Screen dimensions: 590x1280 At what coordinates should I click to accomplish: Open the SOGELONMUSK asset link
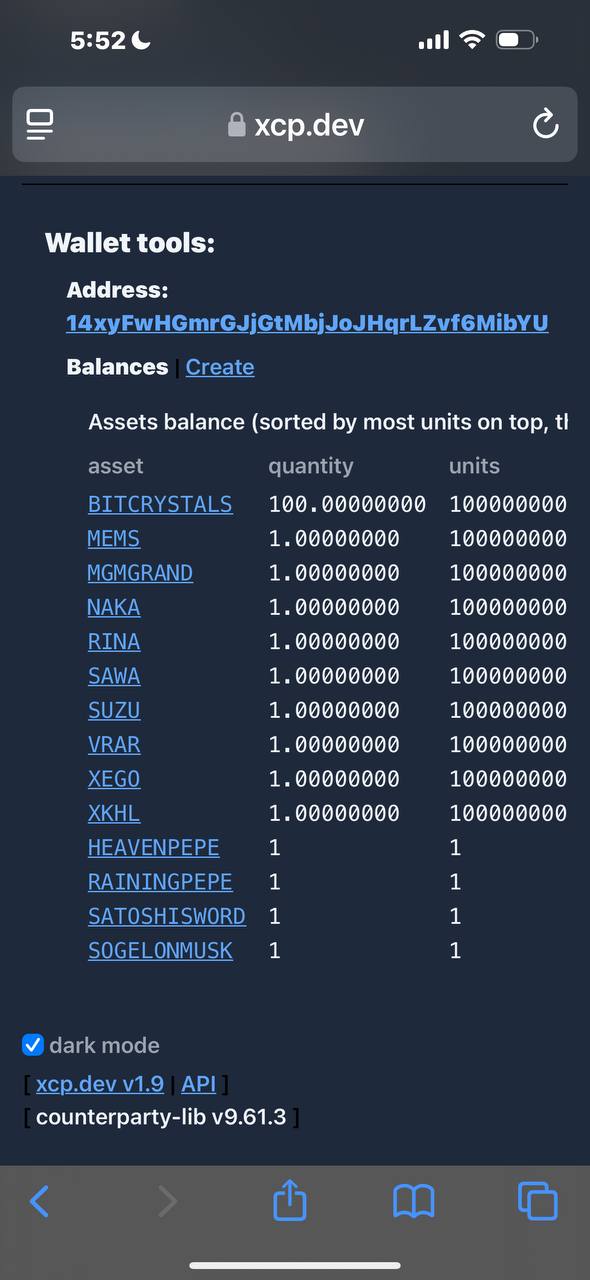coord(160,950)
